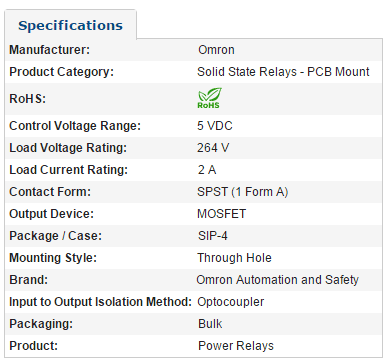
Task: Select the 2 A load current value
Action: (x=207, y=170)
